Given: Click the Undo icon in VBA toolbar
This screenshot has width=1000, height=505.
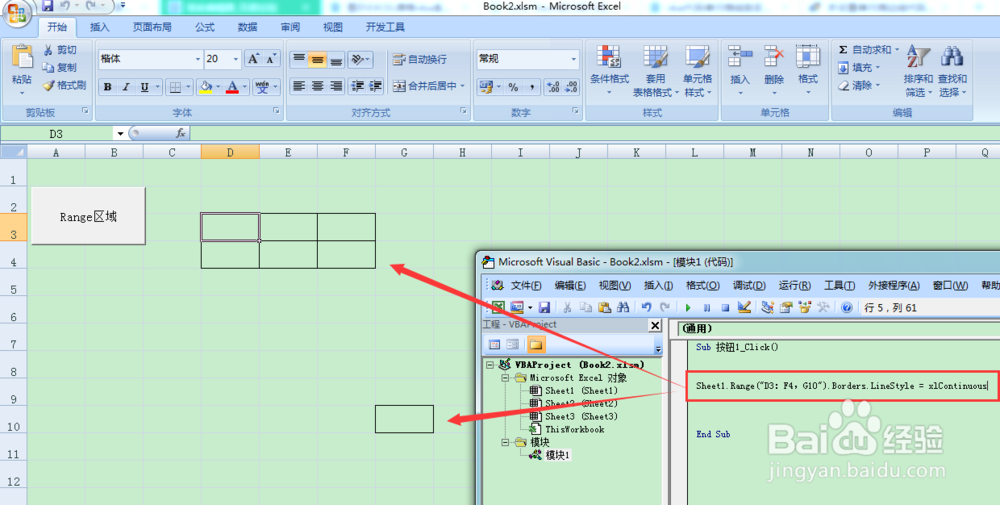Looking at the screenshot, I should click(x=646, y=307).
